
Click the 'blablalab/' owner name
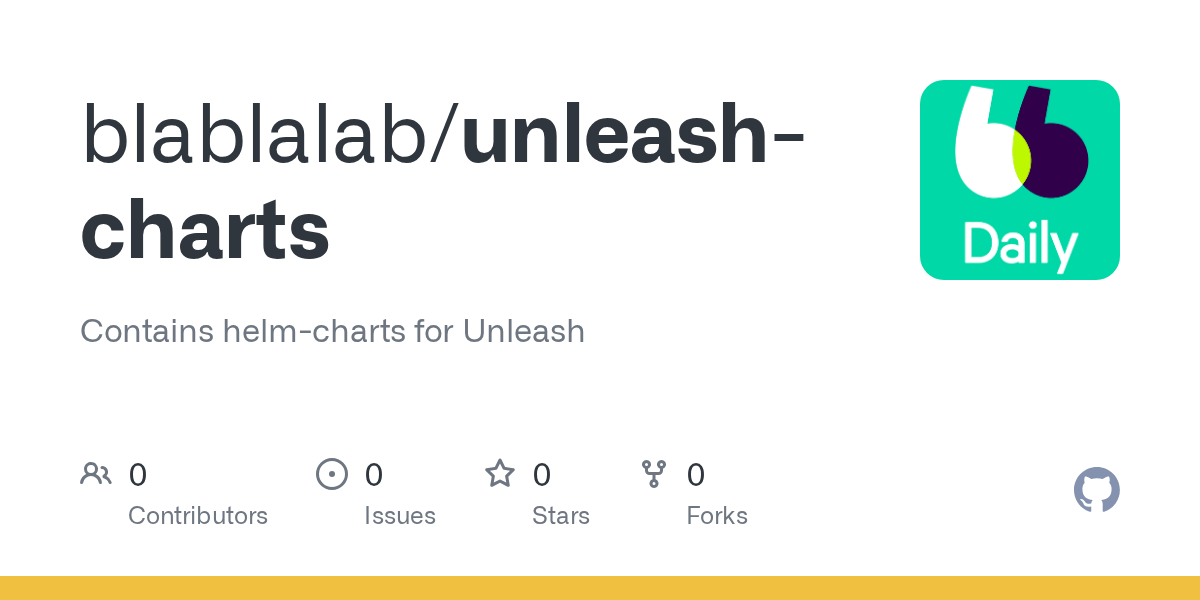coord(270,135)
